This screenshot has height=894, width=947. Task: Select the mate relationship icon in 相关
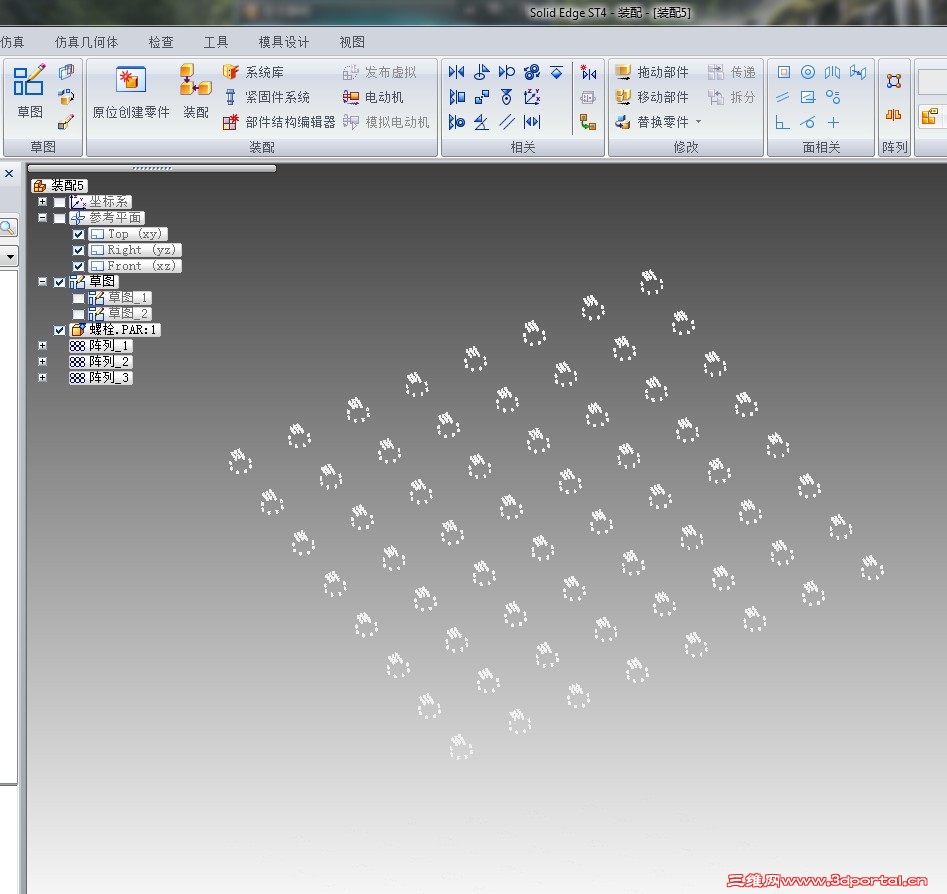coord(456,72)
